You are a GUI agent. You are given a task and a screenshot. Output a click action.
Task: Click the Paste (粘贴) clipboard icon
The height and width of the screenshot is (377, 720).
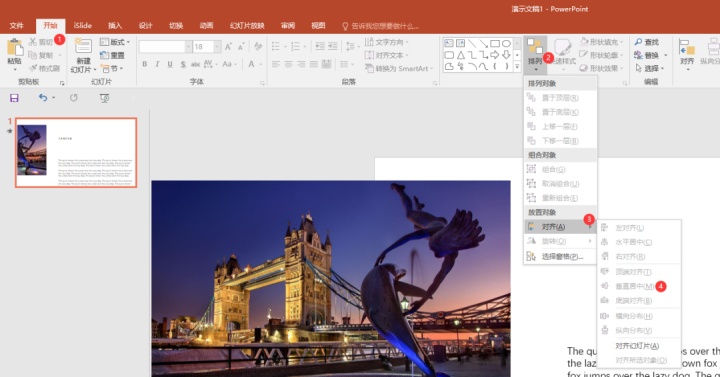(14, 48)
